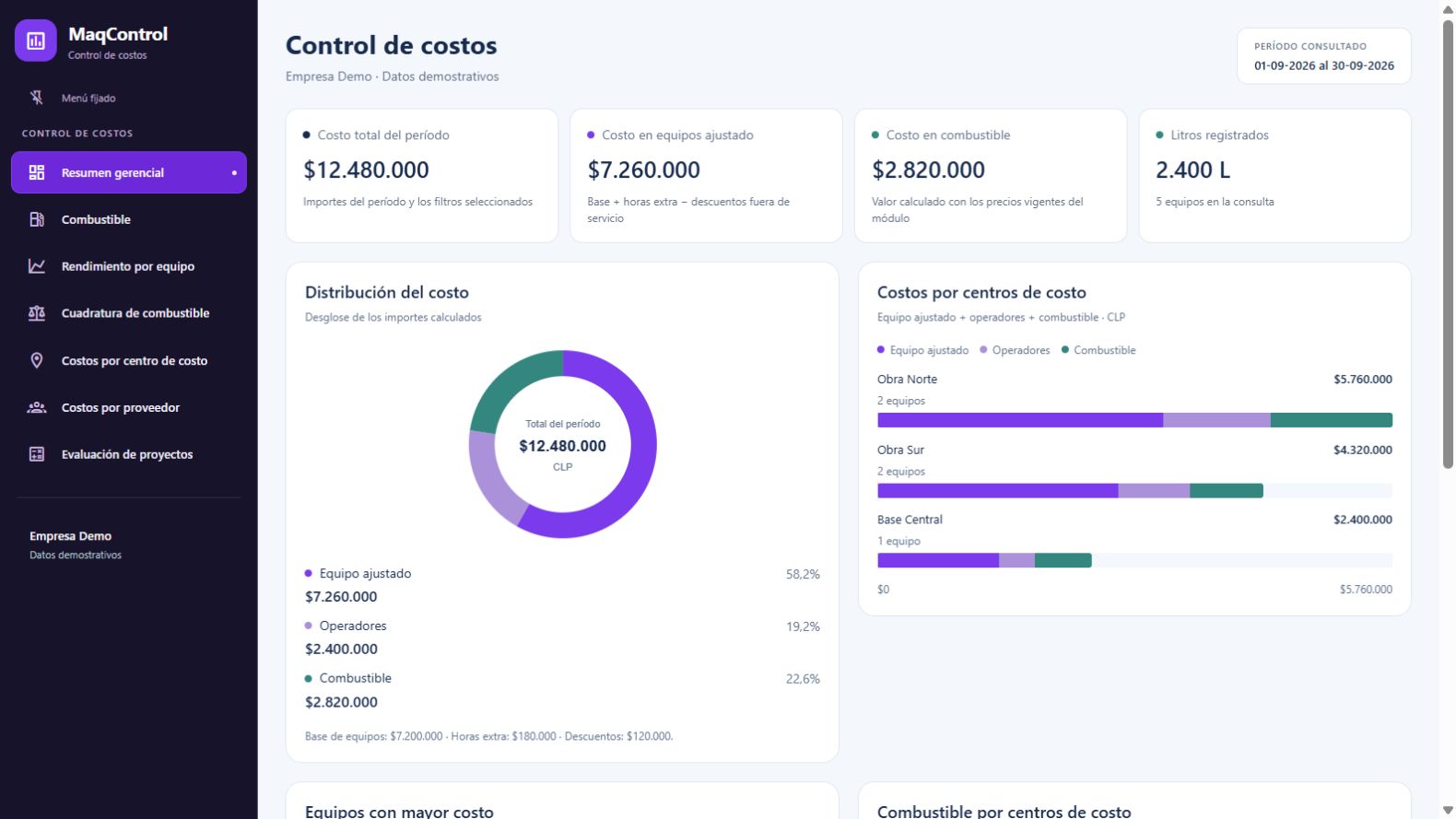This screenshot has width=1456, height=819.
Task: Open Costos por centro de costo
Action: pos(129,360)
